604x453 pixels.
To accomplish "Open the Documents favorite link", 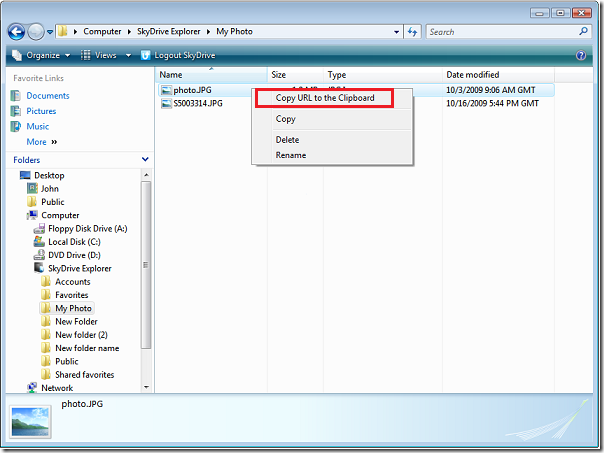I will pyautogui.click(x=48, y=96).
